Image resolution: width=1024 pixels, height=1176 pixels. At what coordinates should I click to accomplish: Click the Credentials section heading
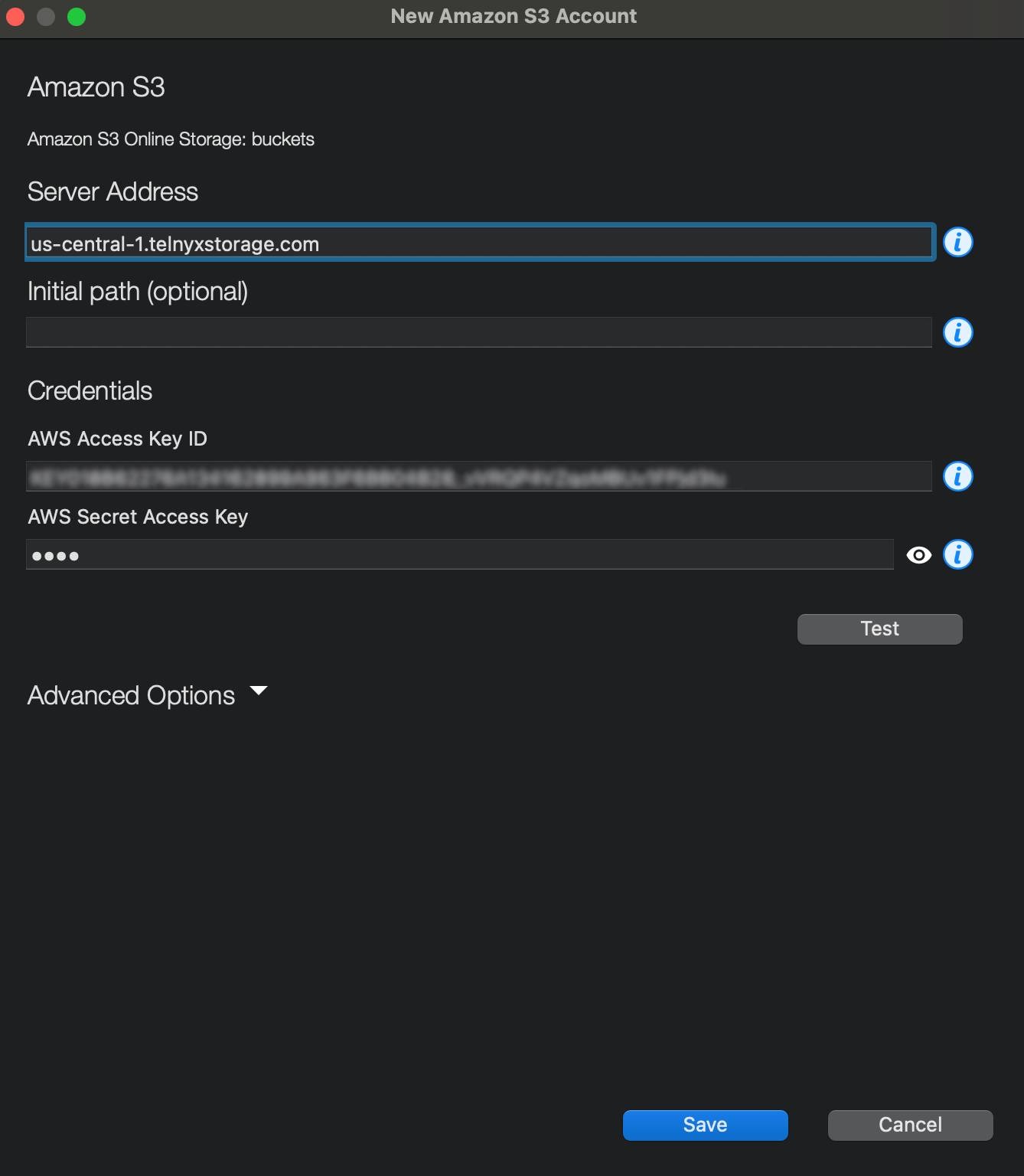click(x=90, y=390)
